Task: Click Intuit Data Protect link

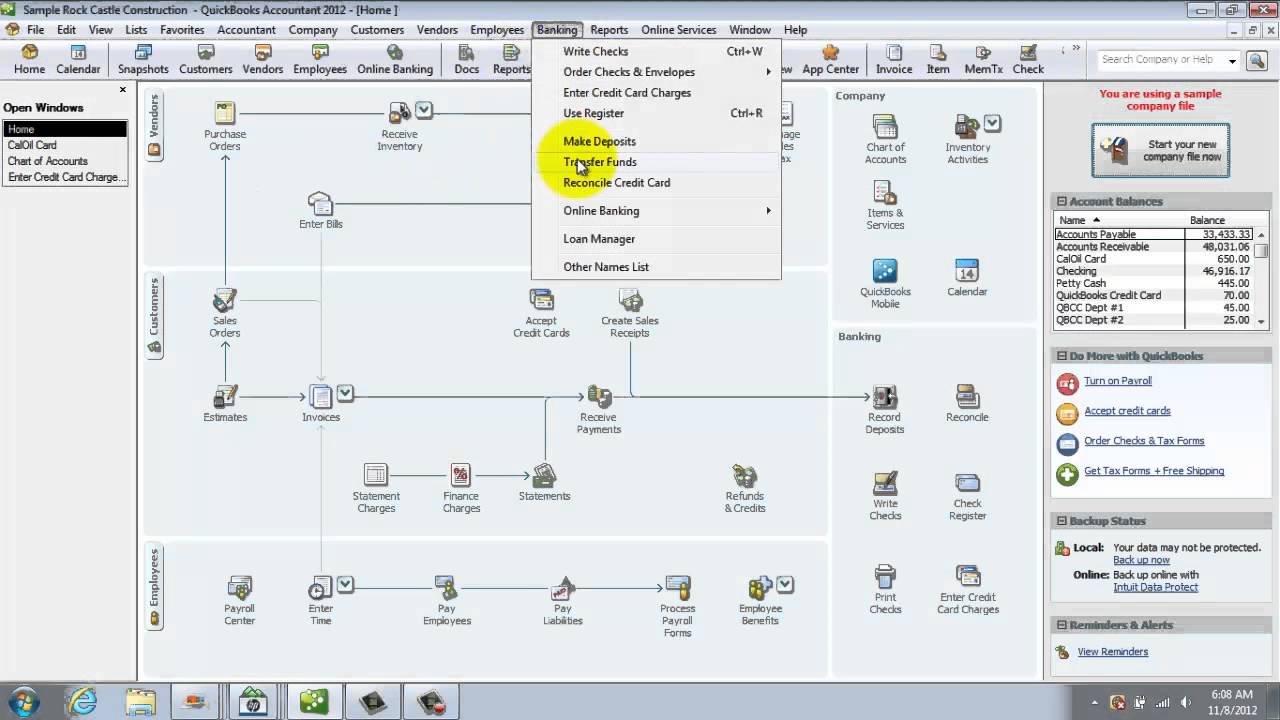Action: [1155, 587]
